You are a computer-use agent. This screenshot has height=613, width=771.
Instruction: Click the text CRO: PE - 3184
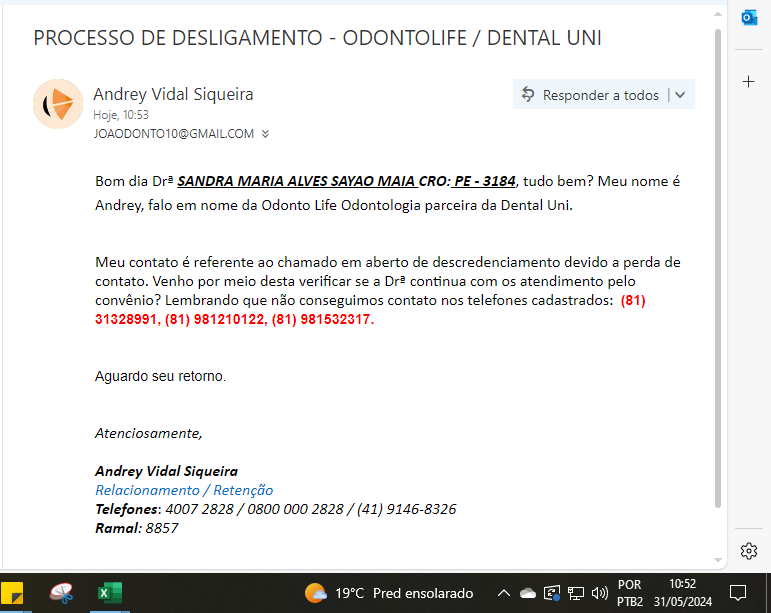point(467,181)
